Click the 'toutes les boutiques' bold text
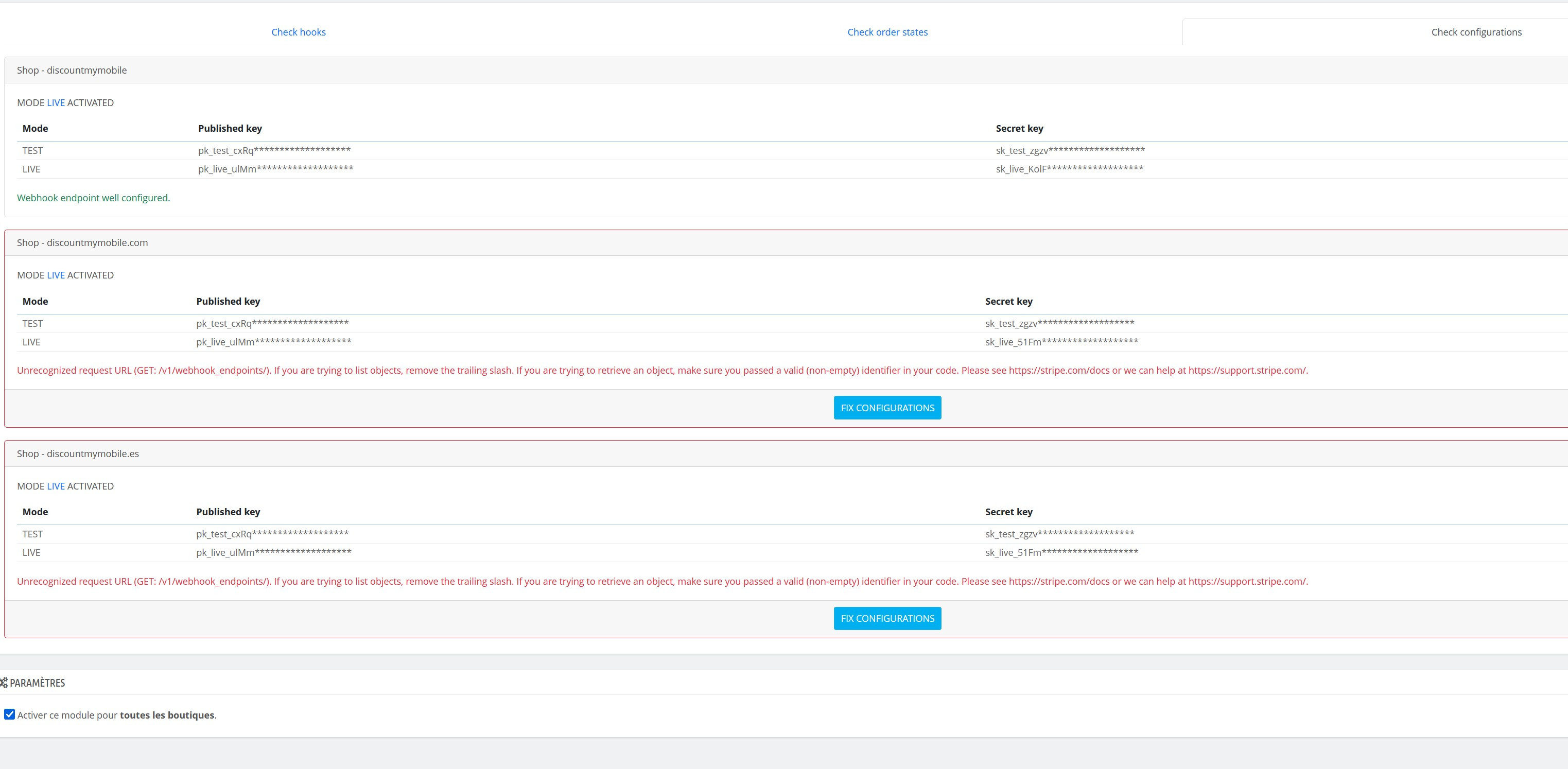 pyautogui.click(x=167, y=715)
